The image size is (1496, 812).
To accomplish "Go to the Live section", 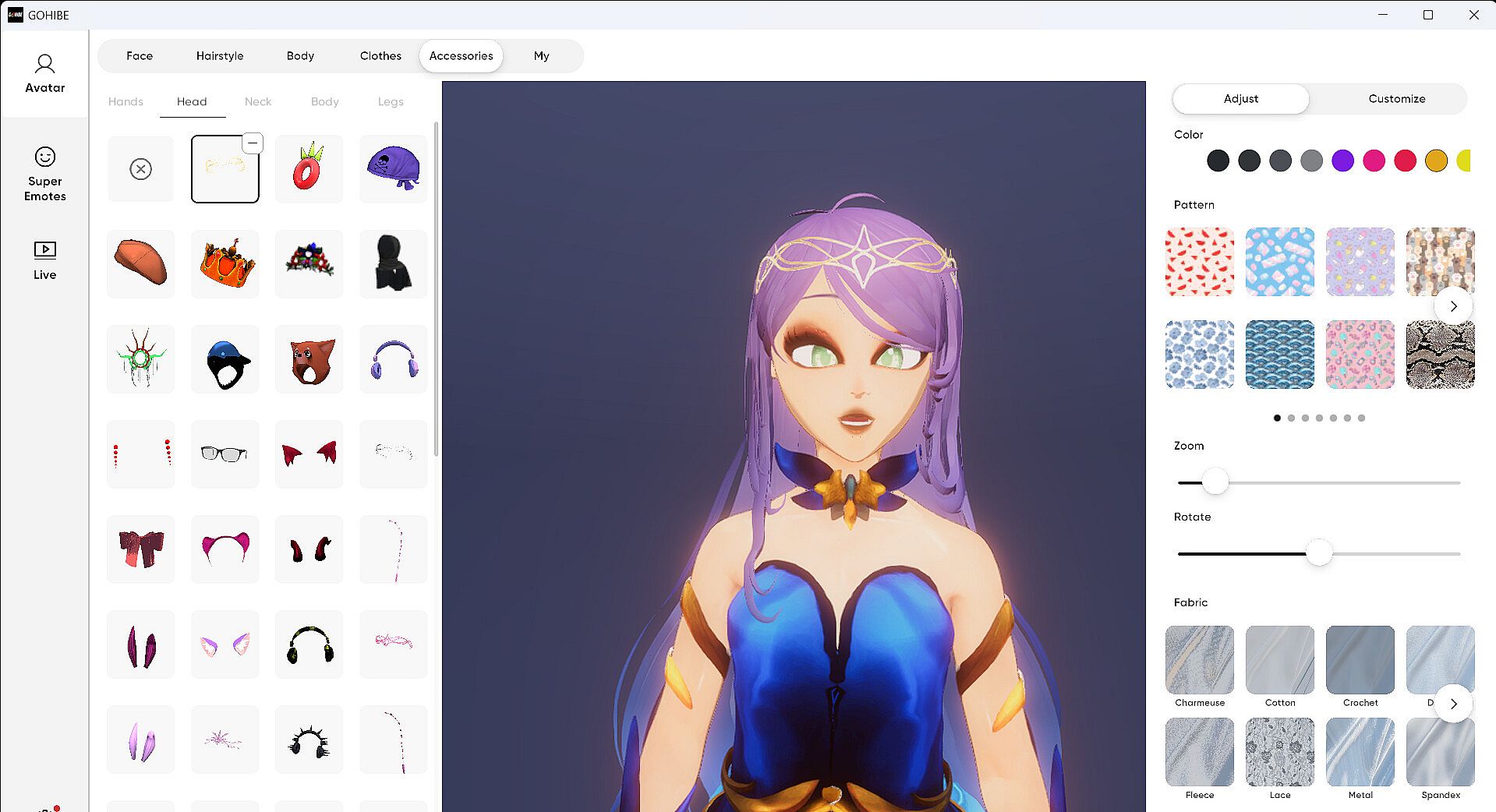I will (x=44, y=260).
